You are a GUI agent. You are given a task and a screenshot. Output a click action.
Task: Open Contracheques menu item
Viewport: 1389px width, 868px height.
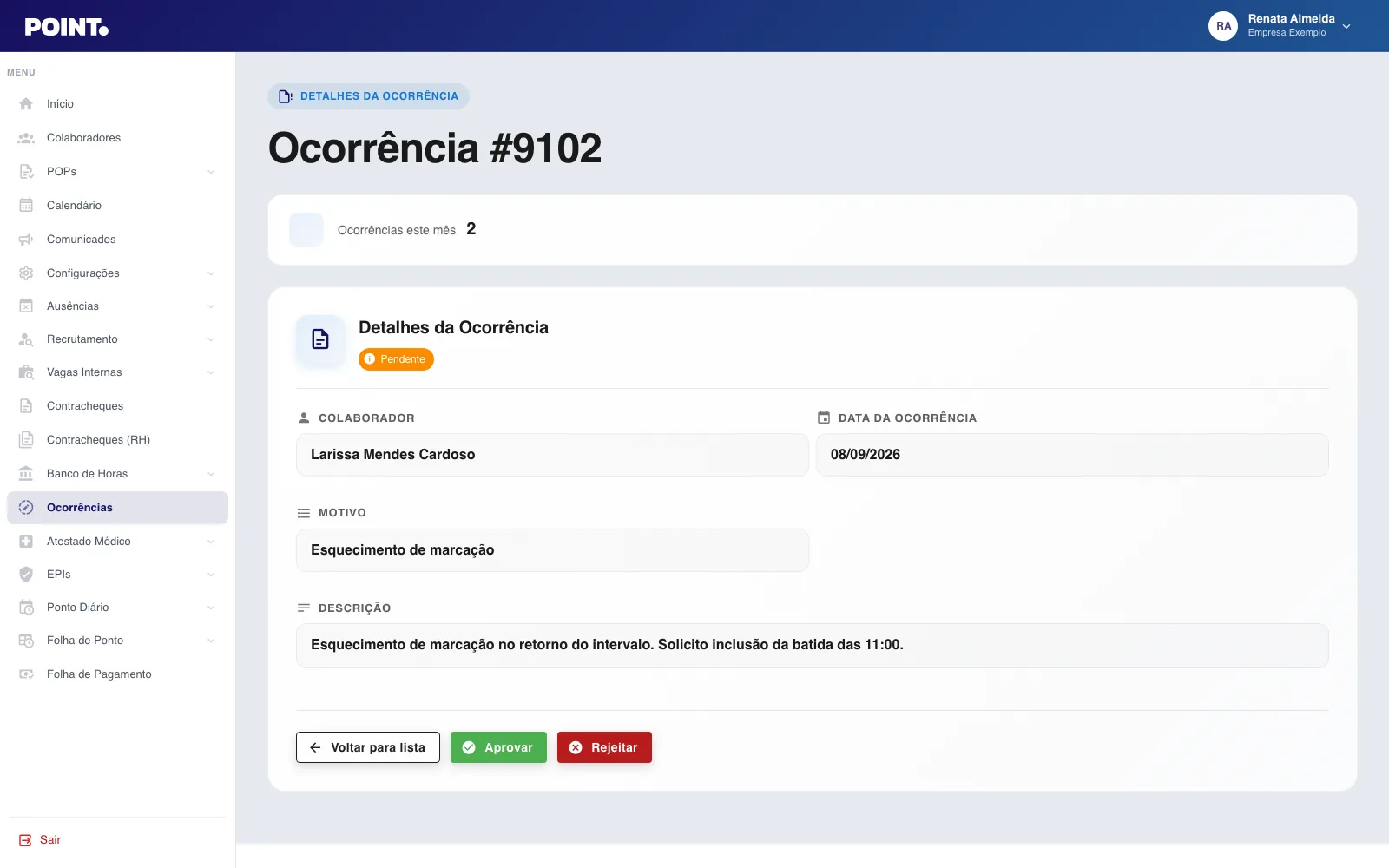117,406
